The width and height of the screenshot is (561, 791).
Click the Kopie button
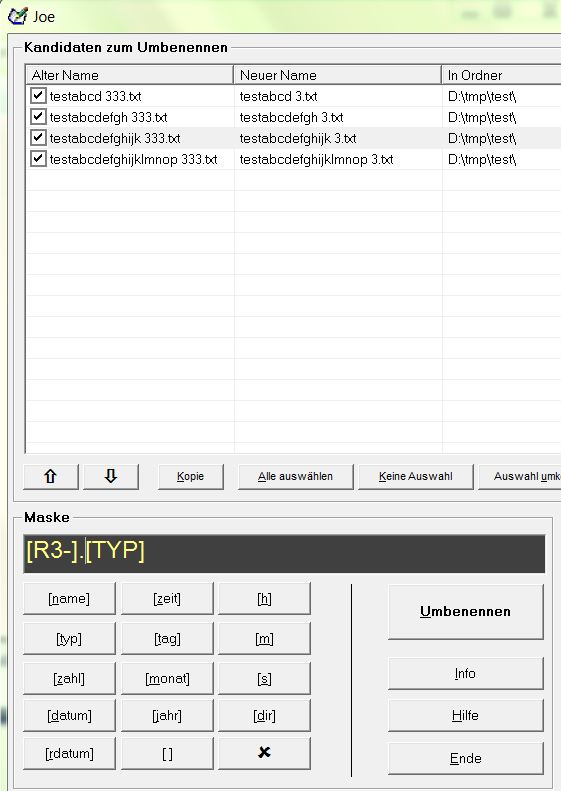[191, 477]
